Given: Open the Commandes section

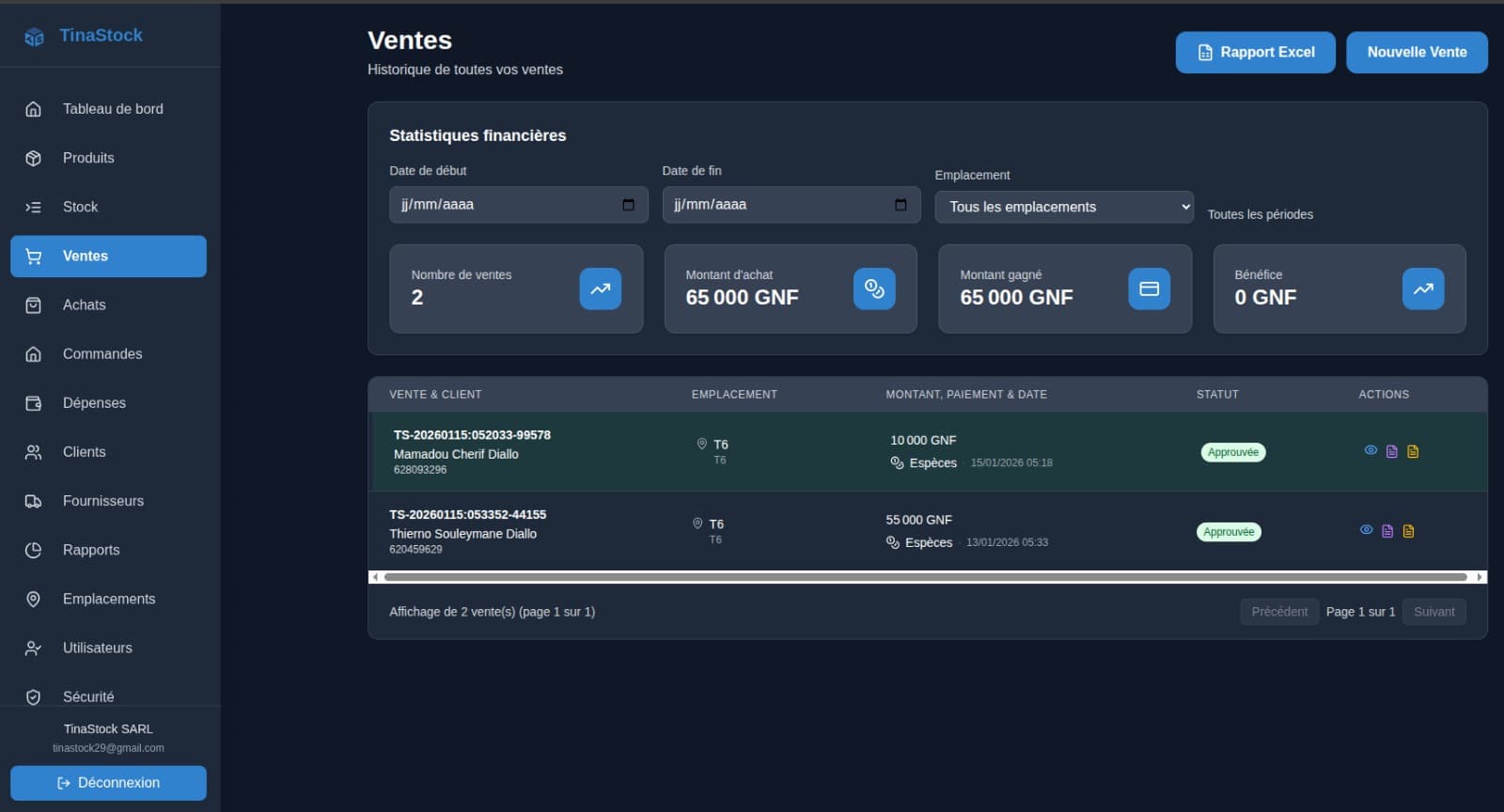Looking at the screenshot, I should 108,354.
